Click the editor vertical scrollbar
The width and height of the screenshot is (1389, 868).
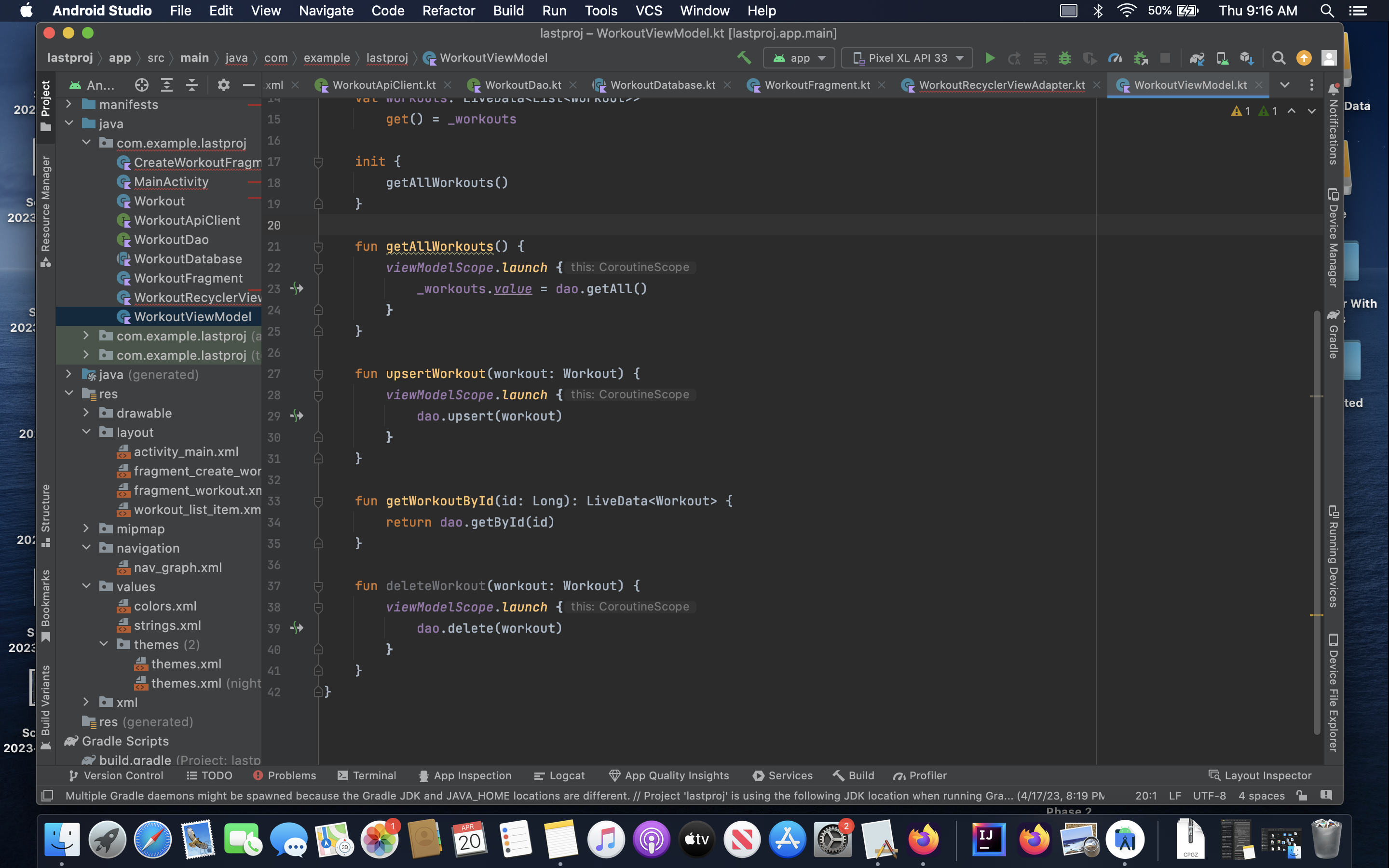(x=1316, y=516)
